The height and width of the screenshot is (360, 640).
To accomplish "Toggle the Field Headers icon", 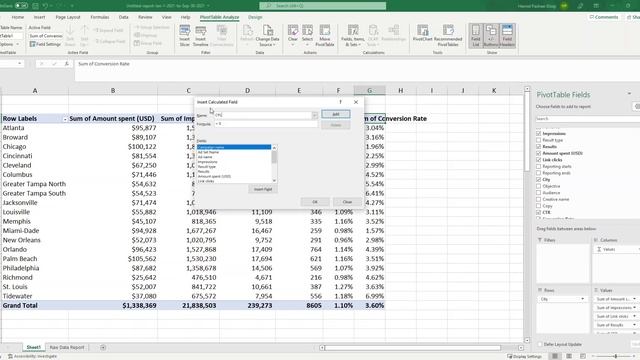I will pos(507,36).
